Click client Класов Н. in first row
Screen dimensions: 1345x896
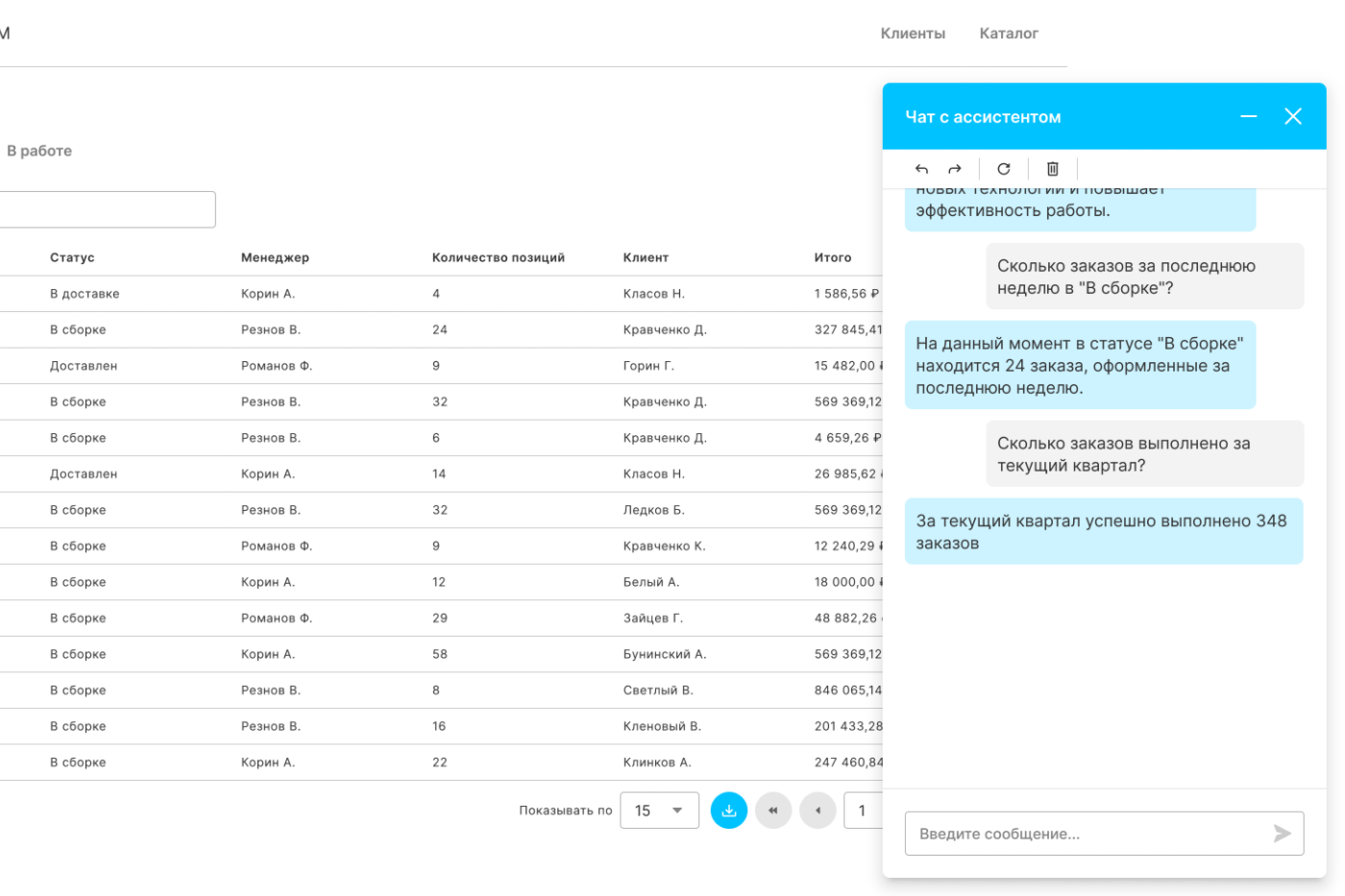click(x=654, y=294)
